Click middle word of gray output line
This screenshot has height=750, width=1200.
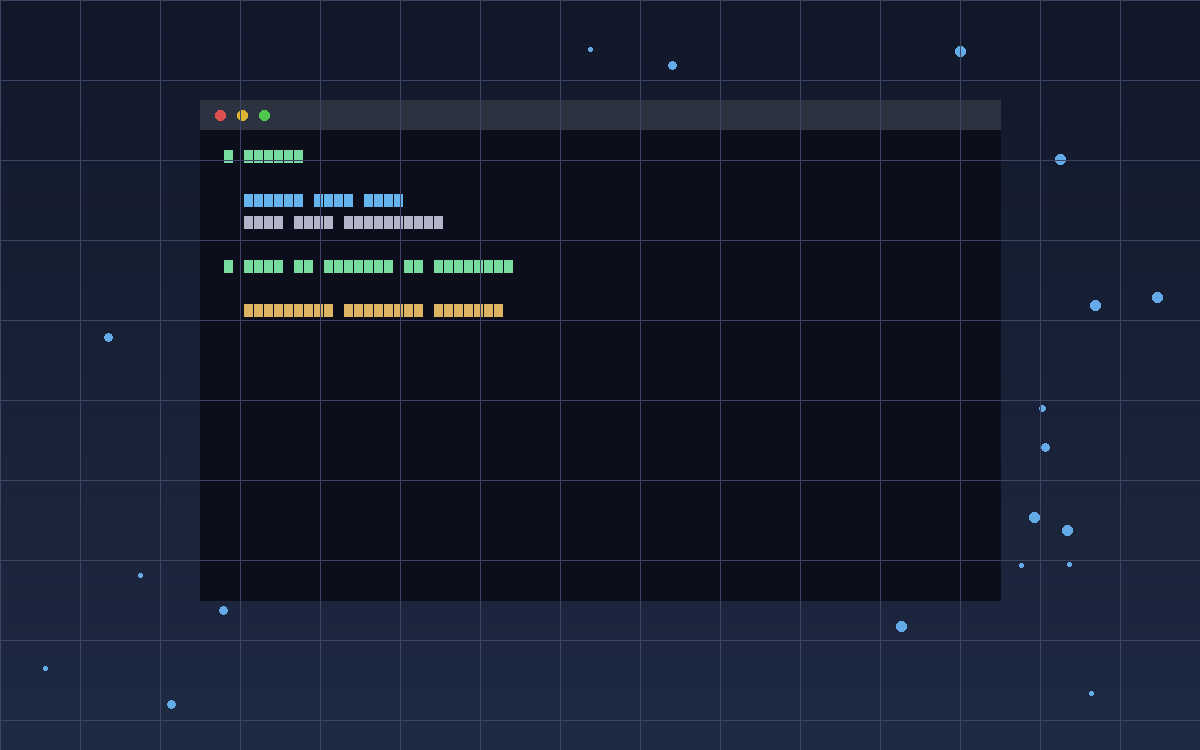tap(313, 222)
